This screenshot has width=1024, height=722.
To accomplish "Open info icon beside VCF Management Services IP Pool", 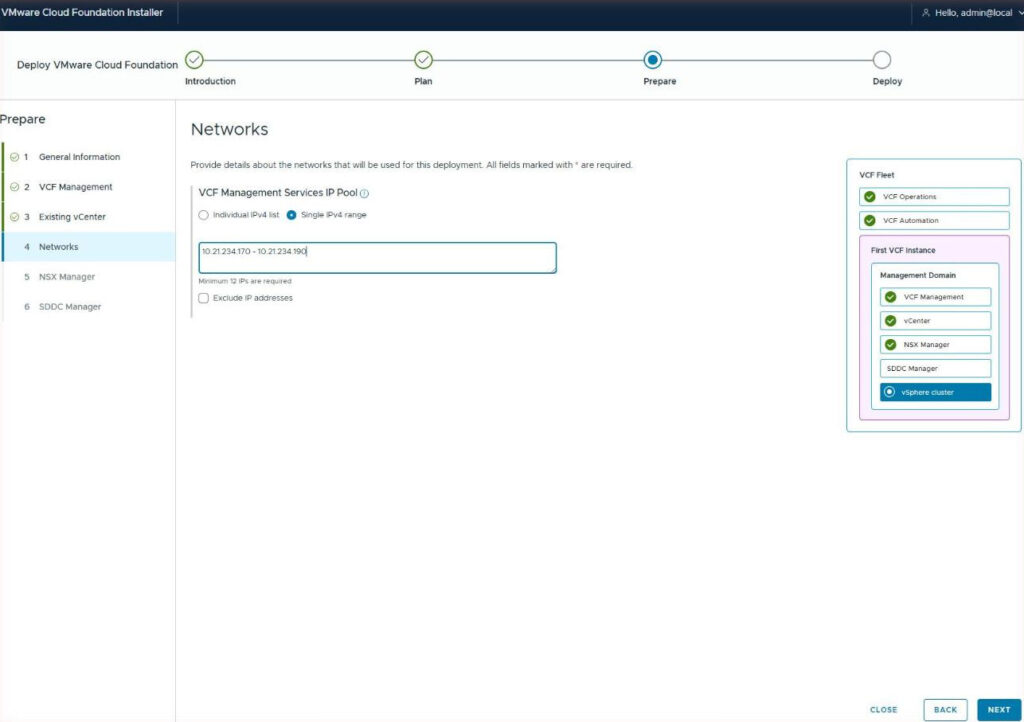I will pos(364,193).
